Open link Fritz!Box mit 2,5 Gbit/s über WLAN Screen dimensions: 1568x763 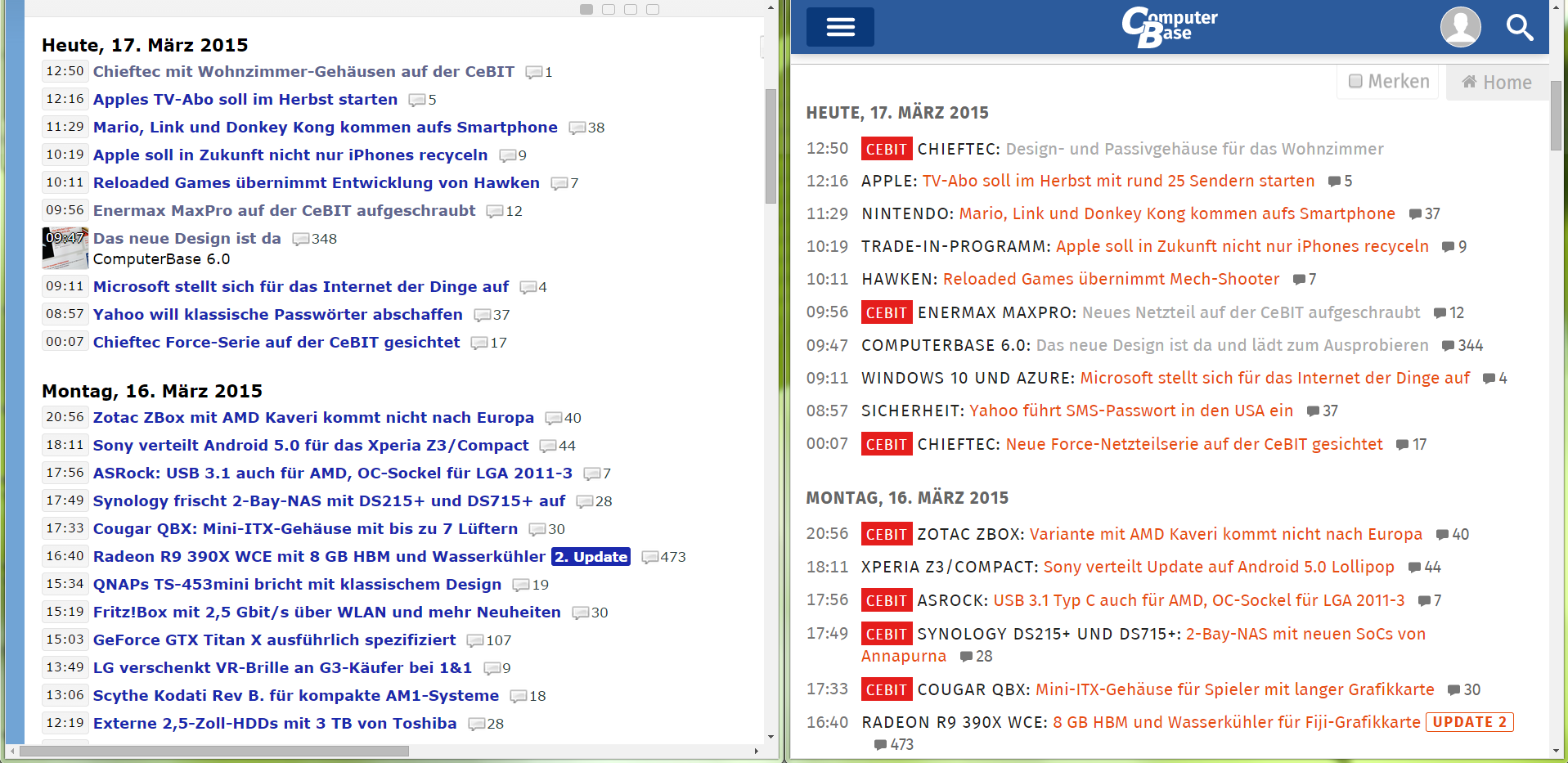point(327,612)
